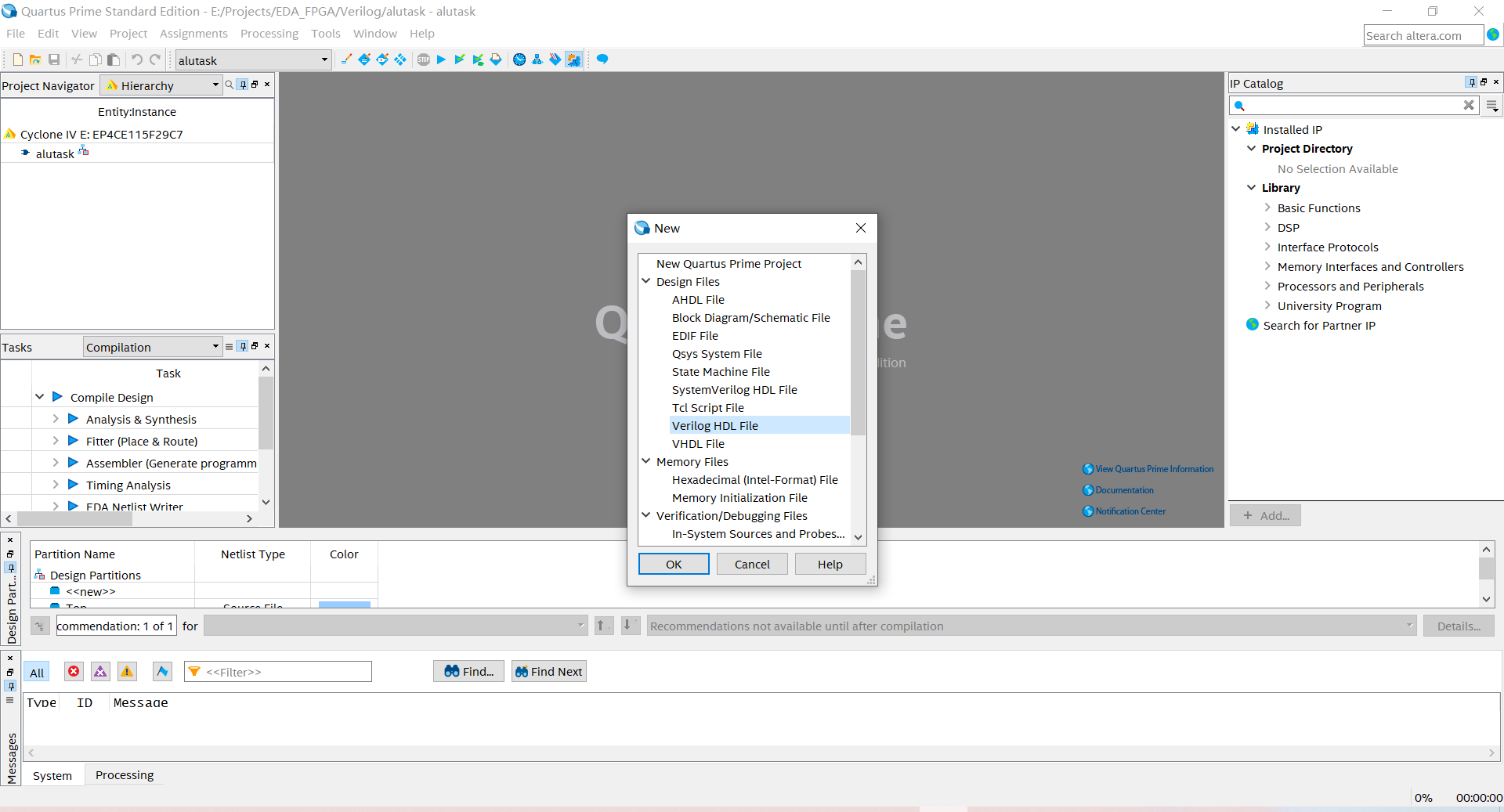Image resolution: width=1504 pixels, height=812 pixels.
Task: Open the RTL hierarchy viewer icon
Action: [537, 60]
